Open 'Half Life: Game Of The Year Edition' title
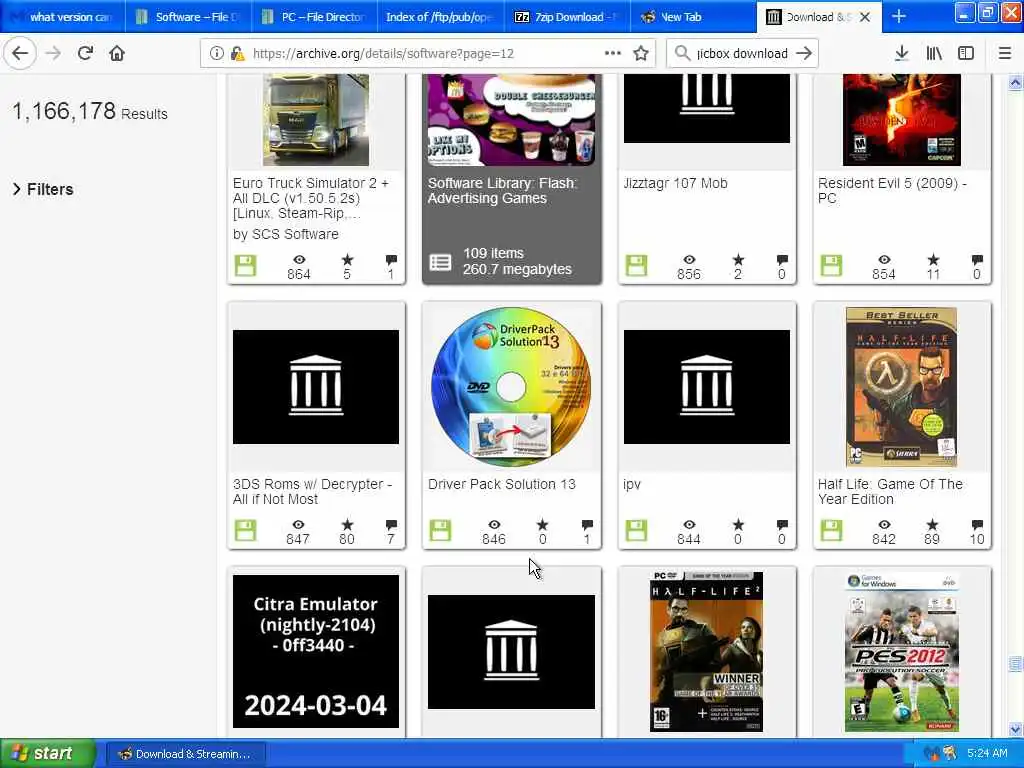 tap(890, 492)
